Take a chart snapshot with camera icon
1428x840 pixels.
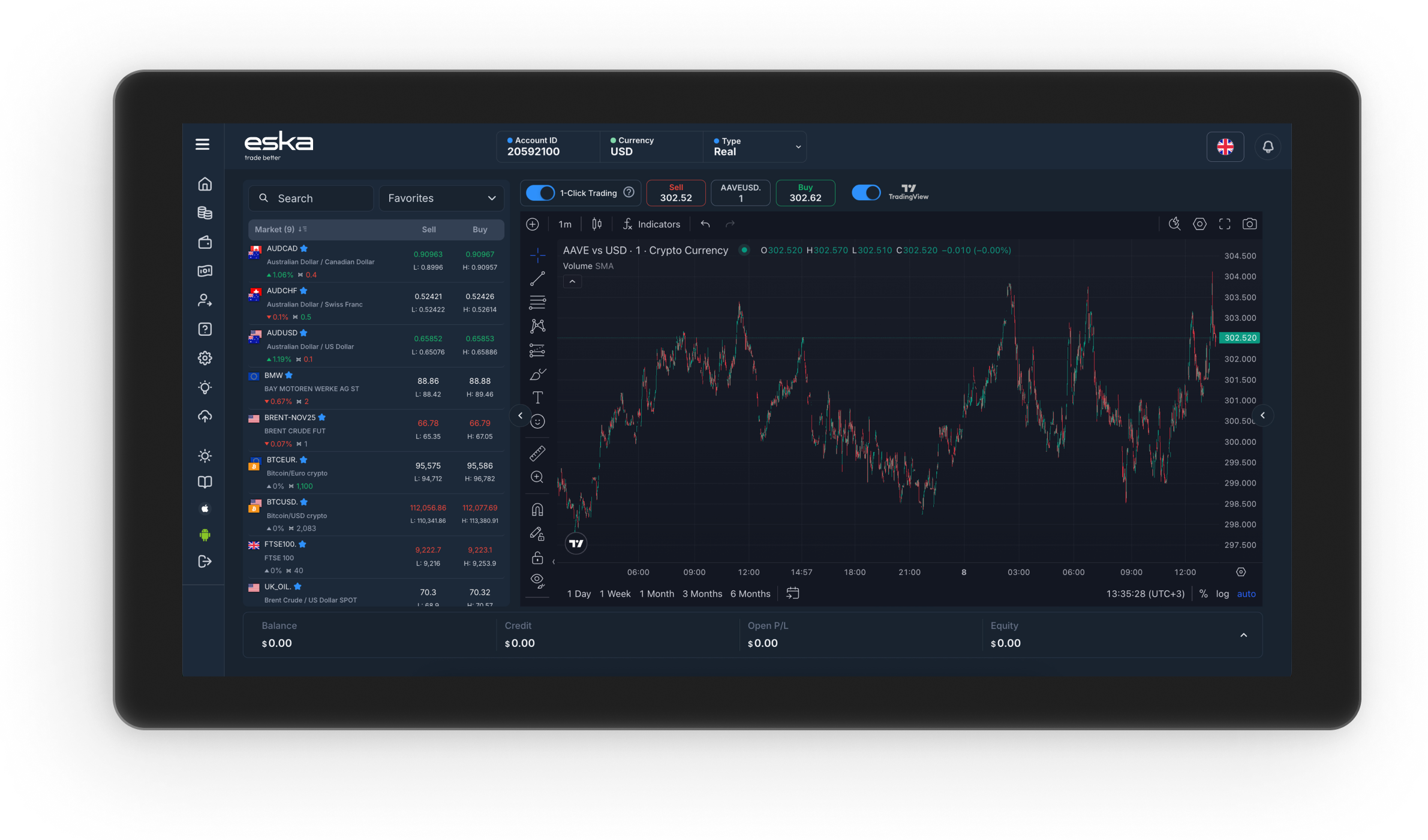tap(1249, 224)
